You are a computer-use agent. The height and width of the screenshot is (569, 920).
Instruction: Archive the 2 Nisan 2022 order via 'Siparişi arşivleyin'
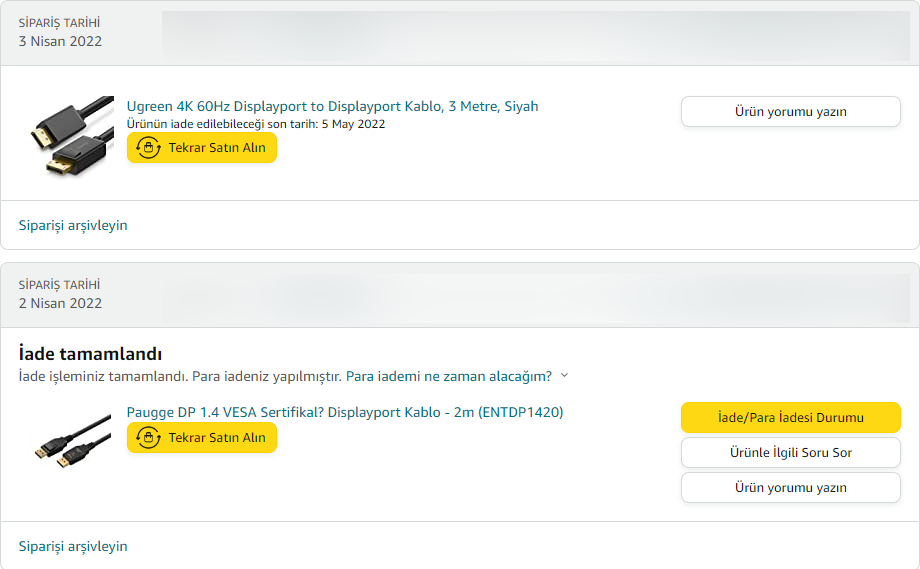coord(73,546)
